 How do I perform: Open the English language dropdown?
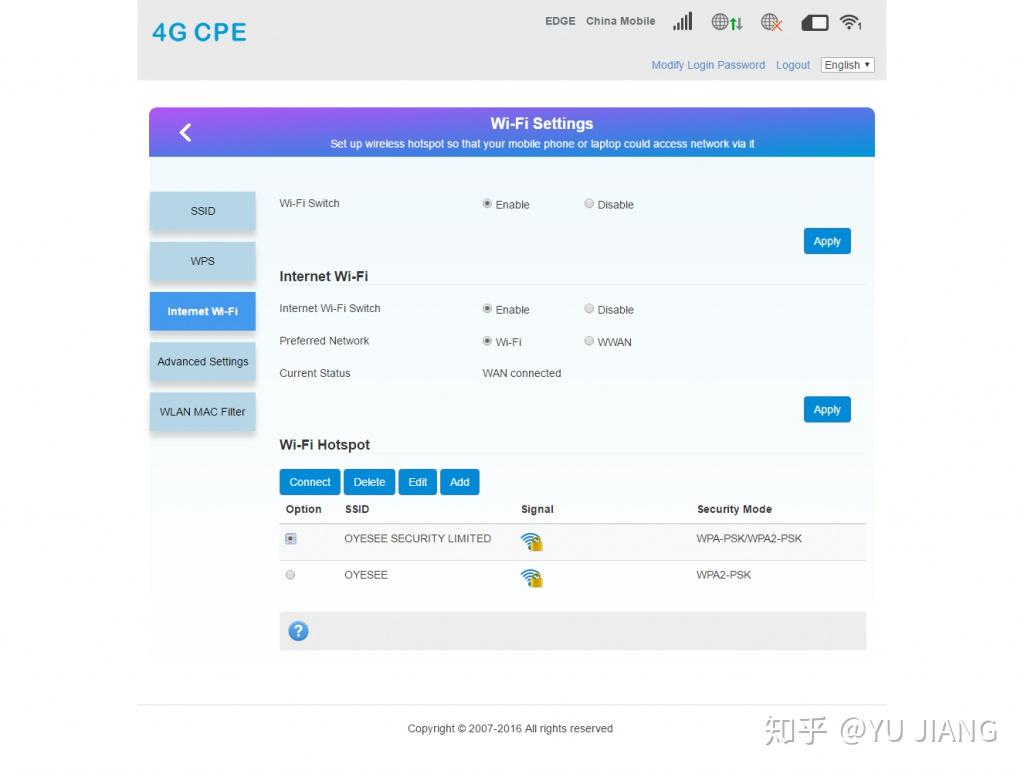pos(846,64)
